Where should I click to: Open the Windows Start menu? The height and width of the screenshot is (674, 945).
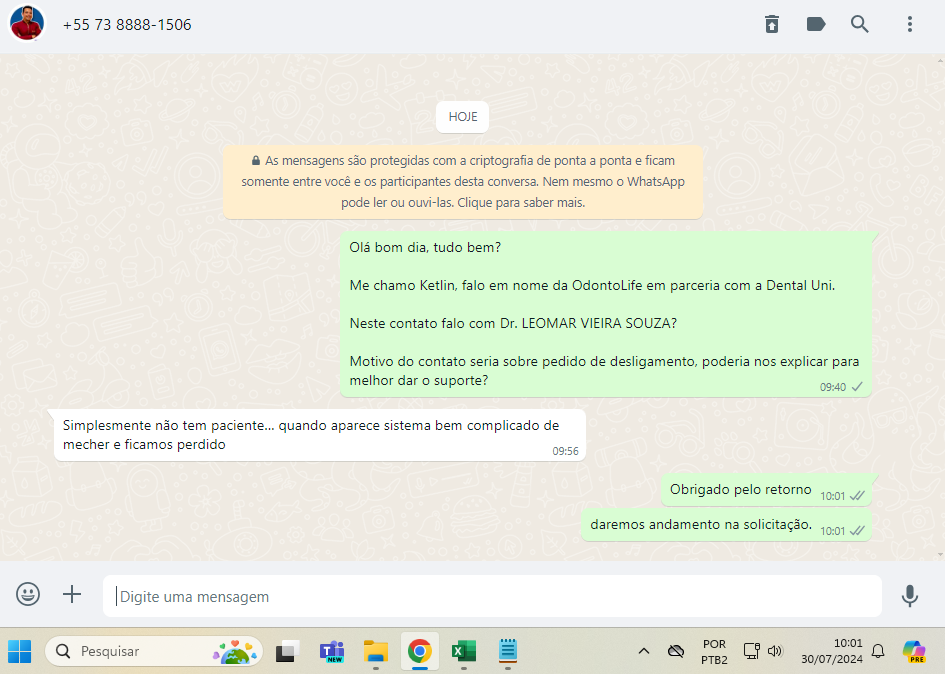coord(20,651)
